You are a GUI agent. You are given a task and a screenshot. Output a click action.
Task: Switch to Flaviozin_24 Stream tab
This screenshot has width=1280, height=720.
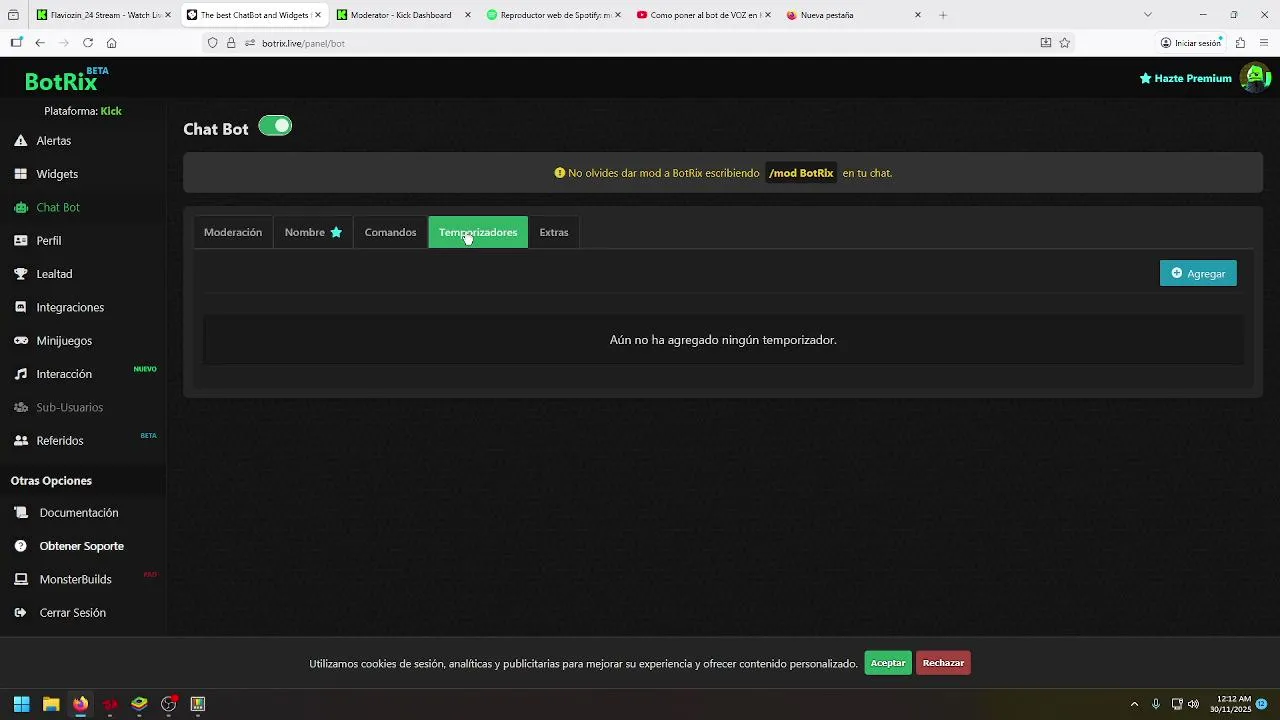pyautogui.click(x=104, y=15)
